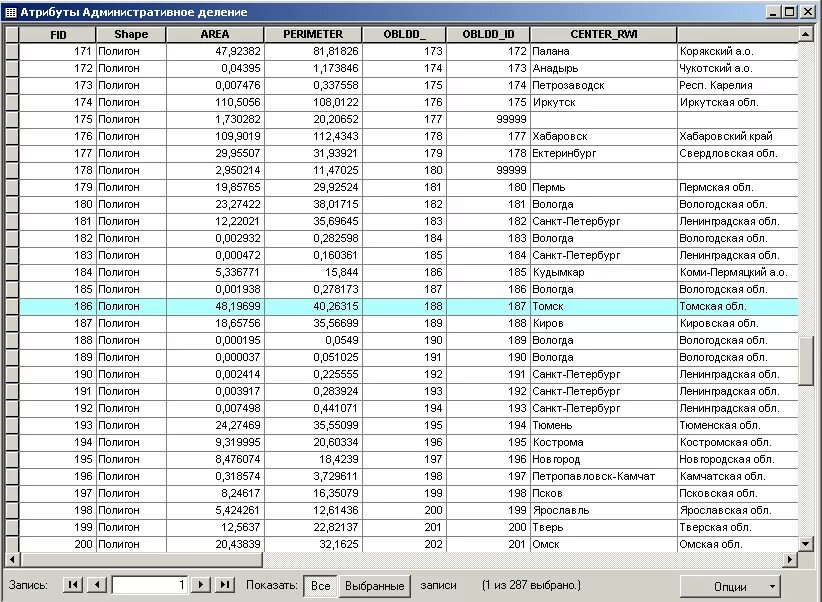The width and height of the screenshot is (822, 602).
Task: Click horizontal scrollbar thumb
Action: click(141, 560)
